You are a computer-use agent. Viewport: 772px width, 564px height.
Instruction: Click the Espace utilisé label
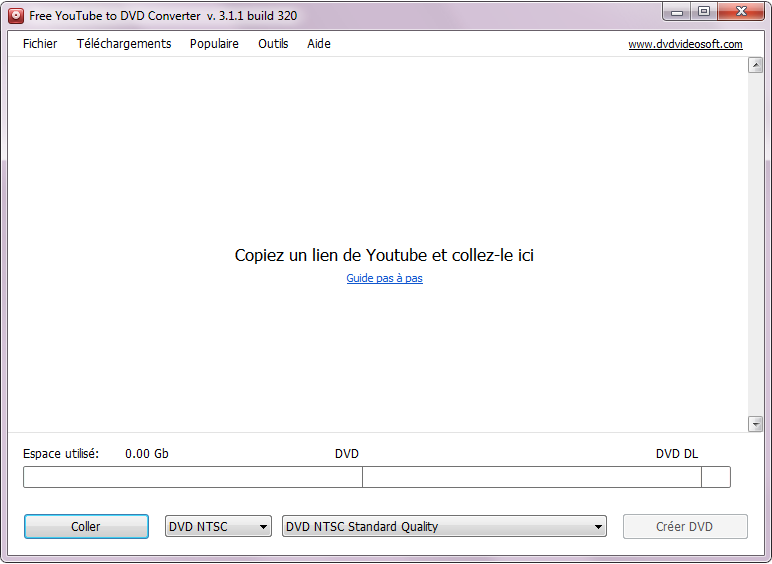pyautogui.click(x=61, y=454)
